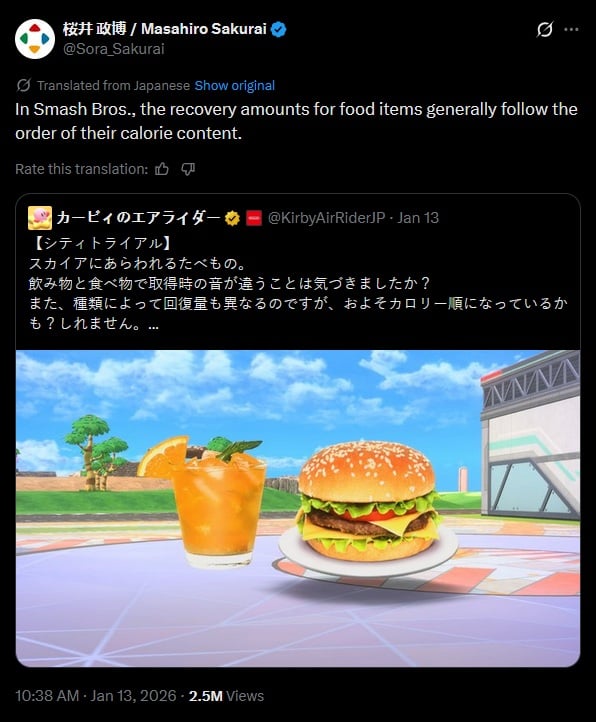Expand the truncated quoted post text

pos(153,324)
